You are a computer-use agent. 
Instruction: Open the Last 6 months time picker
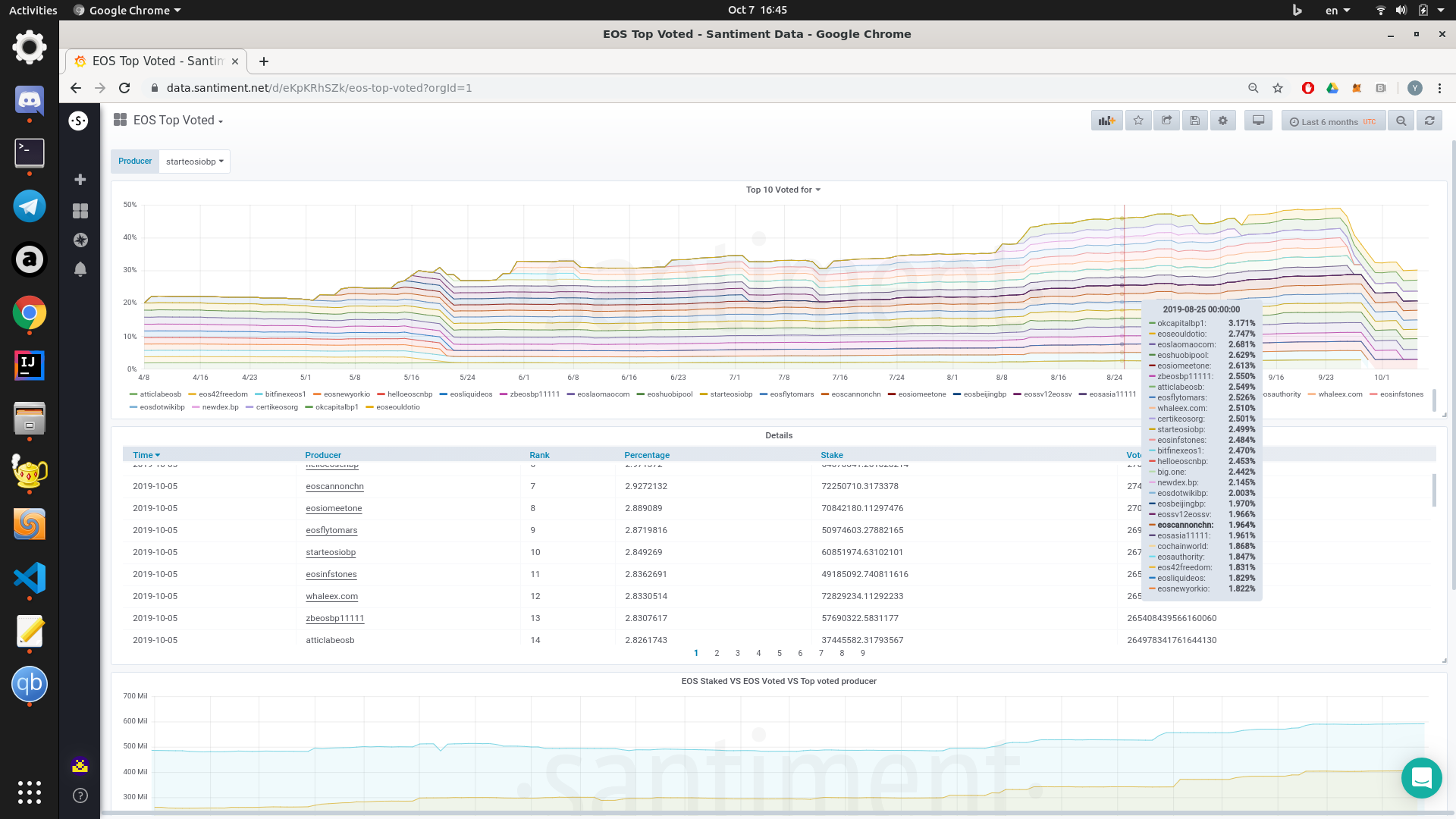(1333, 121)
